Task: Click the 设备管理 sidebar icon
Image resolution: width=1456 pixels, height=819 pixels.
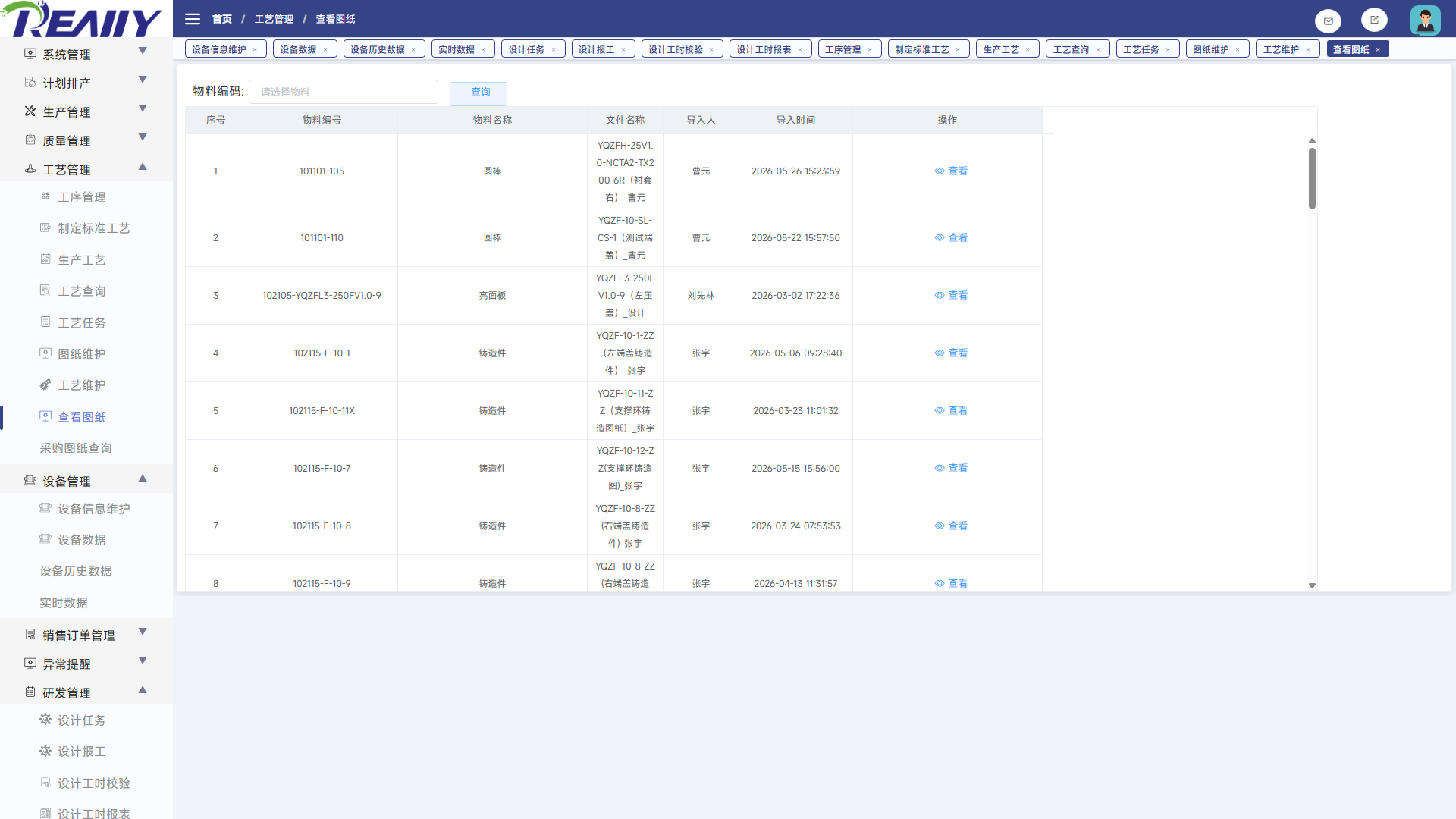Action: (30, 481)
